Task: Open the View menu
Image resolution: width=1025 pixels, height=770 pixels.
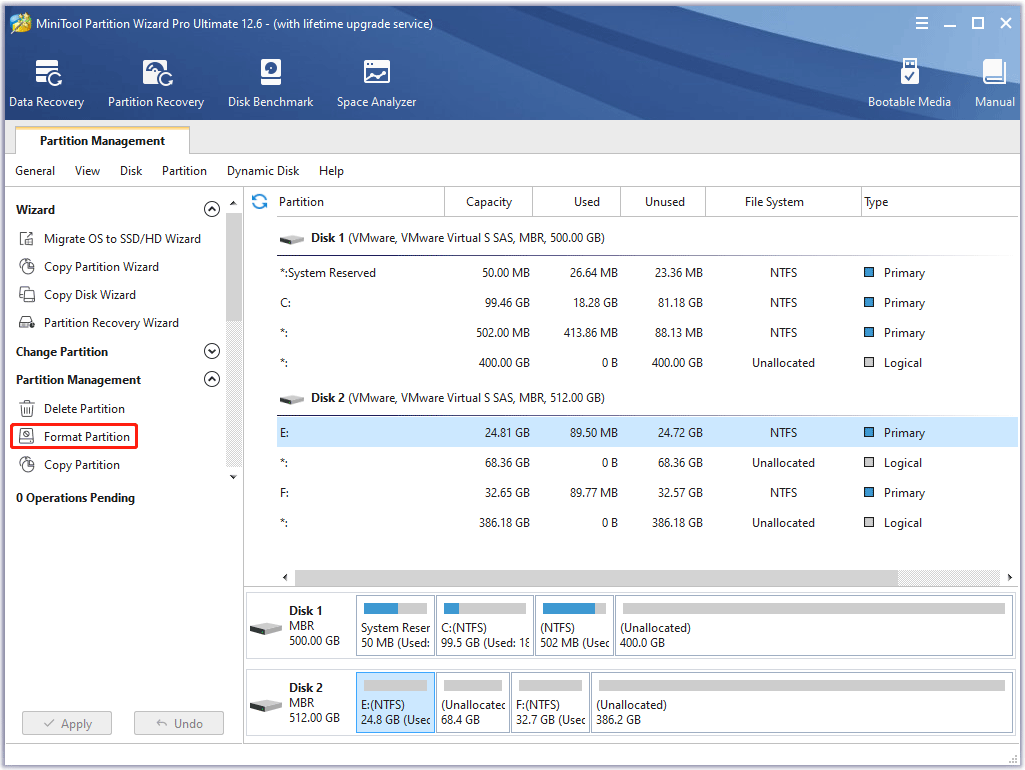Action: [x=88, y=171]
